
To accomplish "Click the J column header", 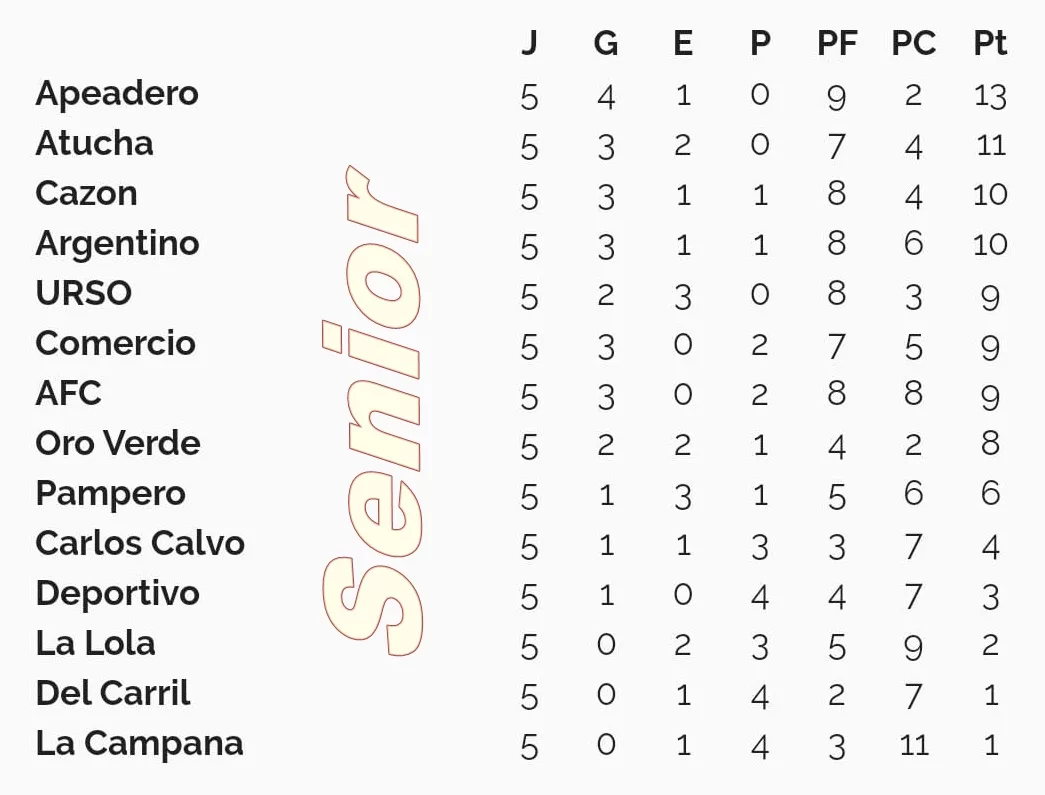I will pos(529,43).
